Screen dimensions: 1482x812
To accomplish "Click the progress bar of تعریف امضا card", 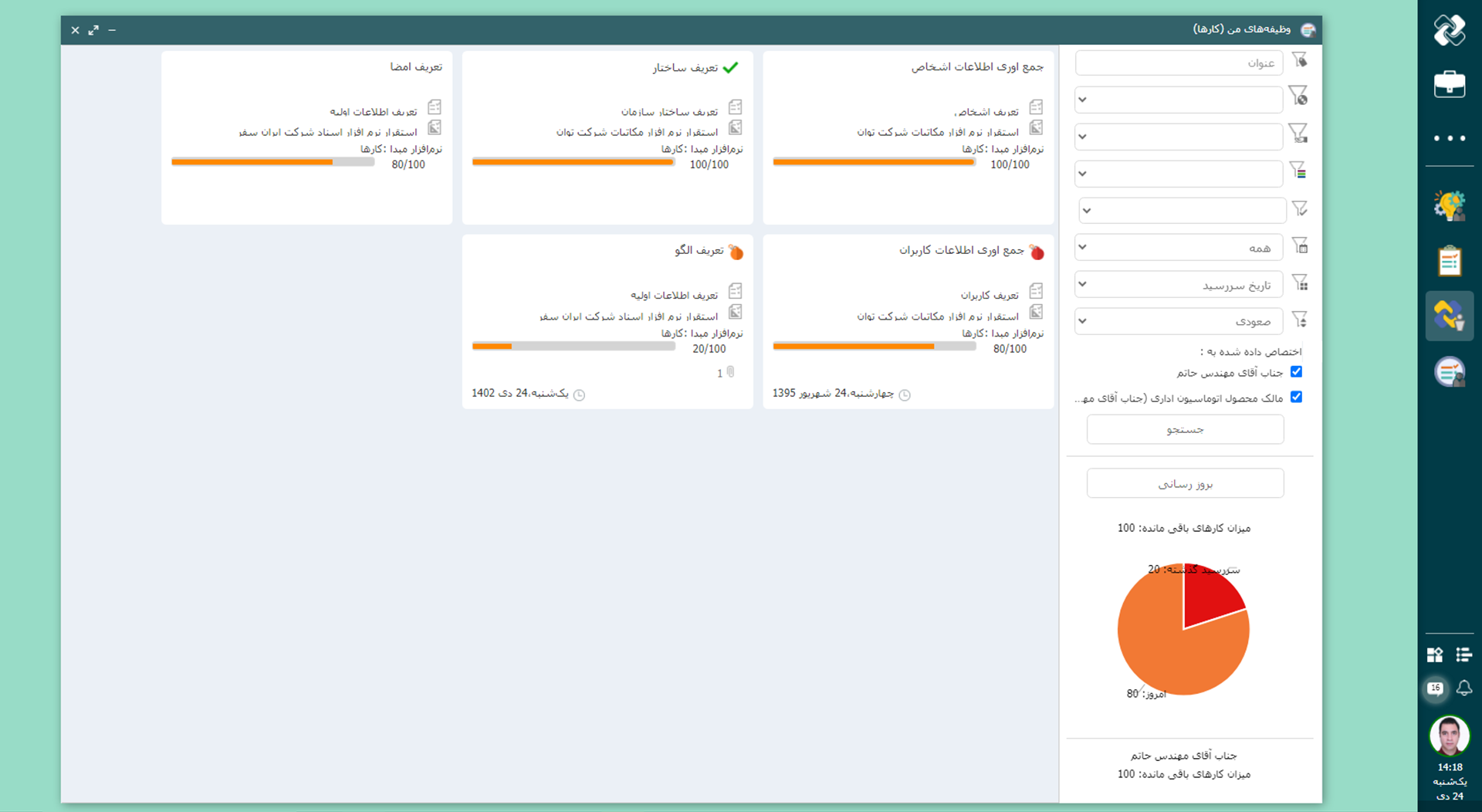I will [272, 162].
